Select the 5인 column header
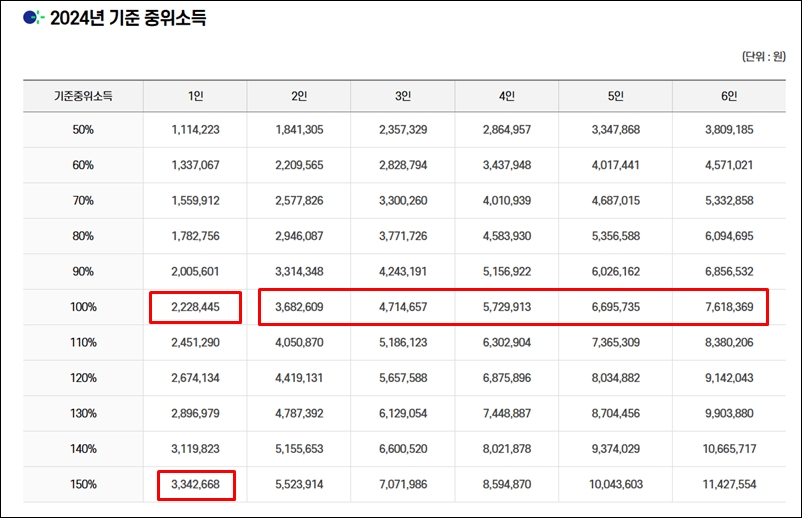Viewport: 802px width, 518px height. click(615, 96)
